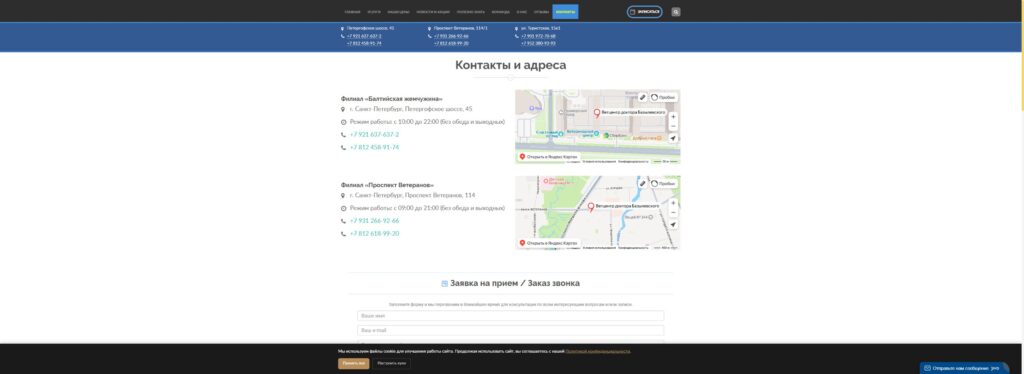Open the Главная menu item
This screenshot has width=1024, height=374.
[x=352, y=12]
